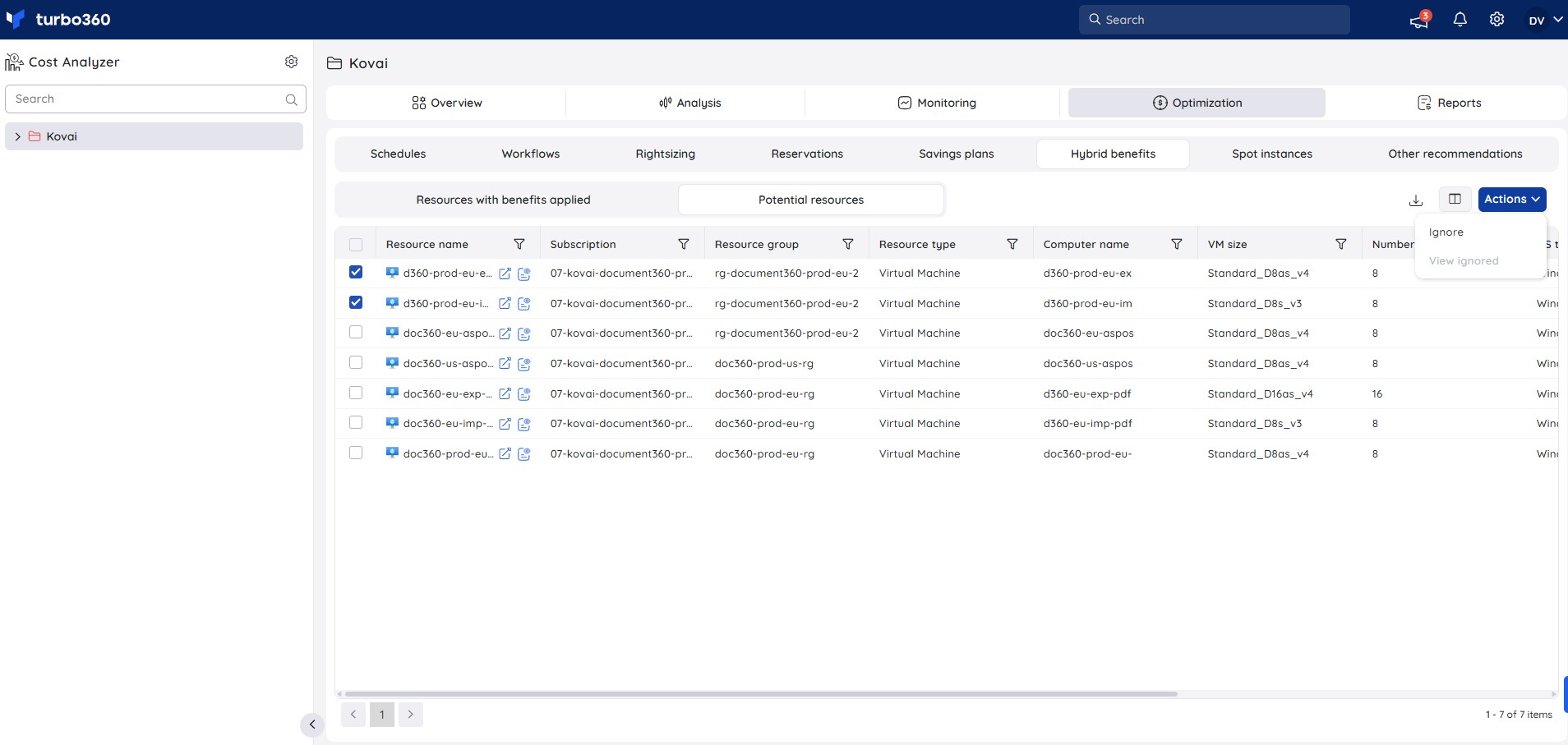
Task: Uncheck the d360-prod-eu-i row checkbox
Action: pyautogui.click(x=356, y=302)
